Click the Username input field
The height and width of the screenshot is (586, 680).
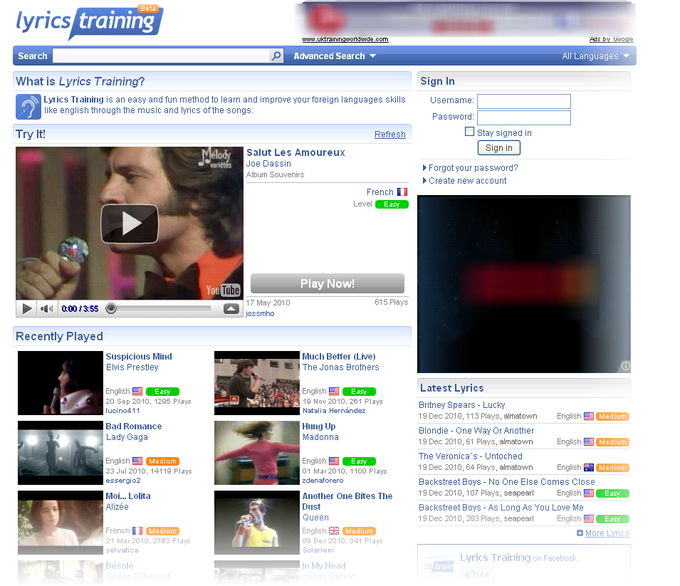click(x=524, y=101)
